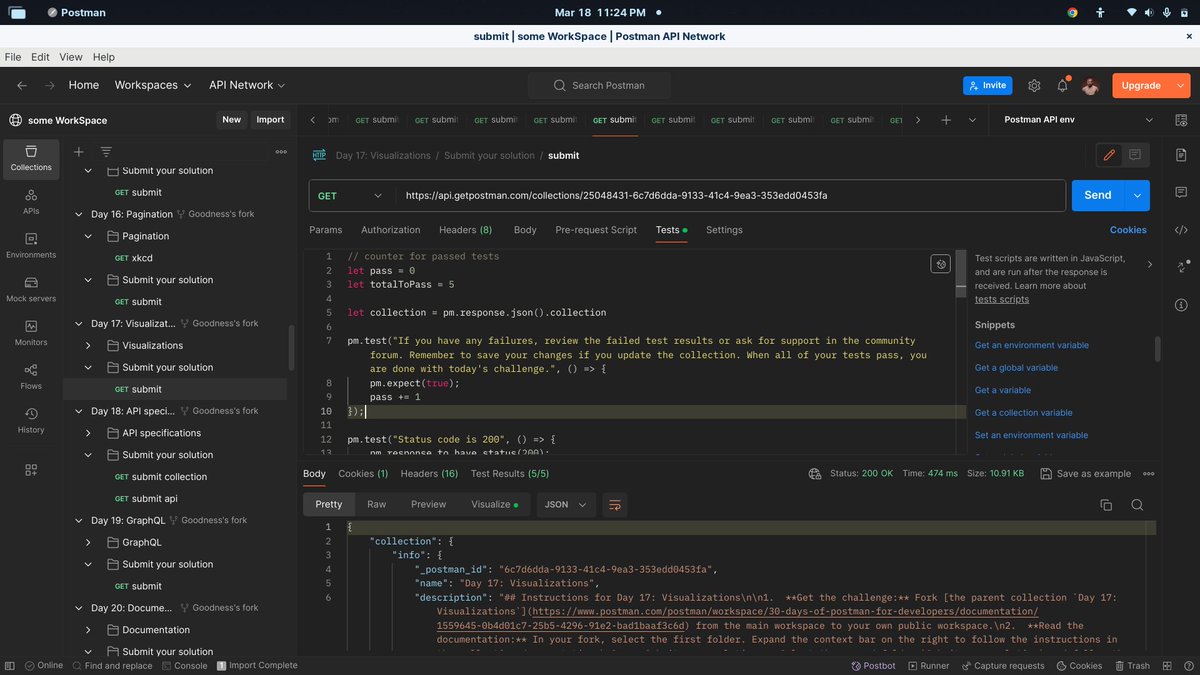Open the Postman API env environment selector
Image resolution: width=1200 pixels, height=675 pixels.
1077,120
